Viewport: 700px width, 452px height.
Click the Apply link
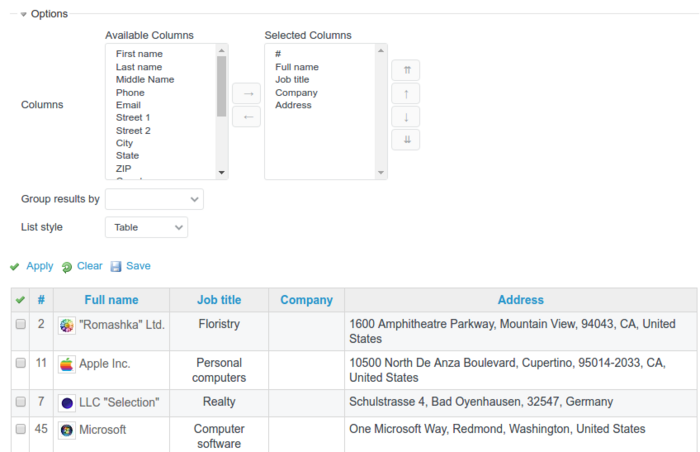(x=39, y=266)
